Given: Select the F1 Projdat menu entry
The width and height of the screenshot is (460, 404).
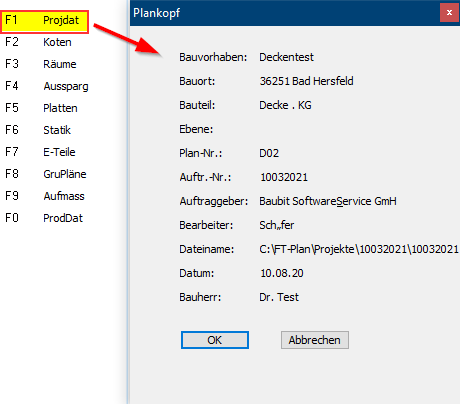Looking at the screenshot, I should pyautogui.click(x=44, y=22).
